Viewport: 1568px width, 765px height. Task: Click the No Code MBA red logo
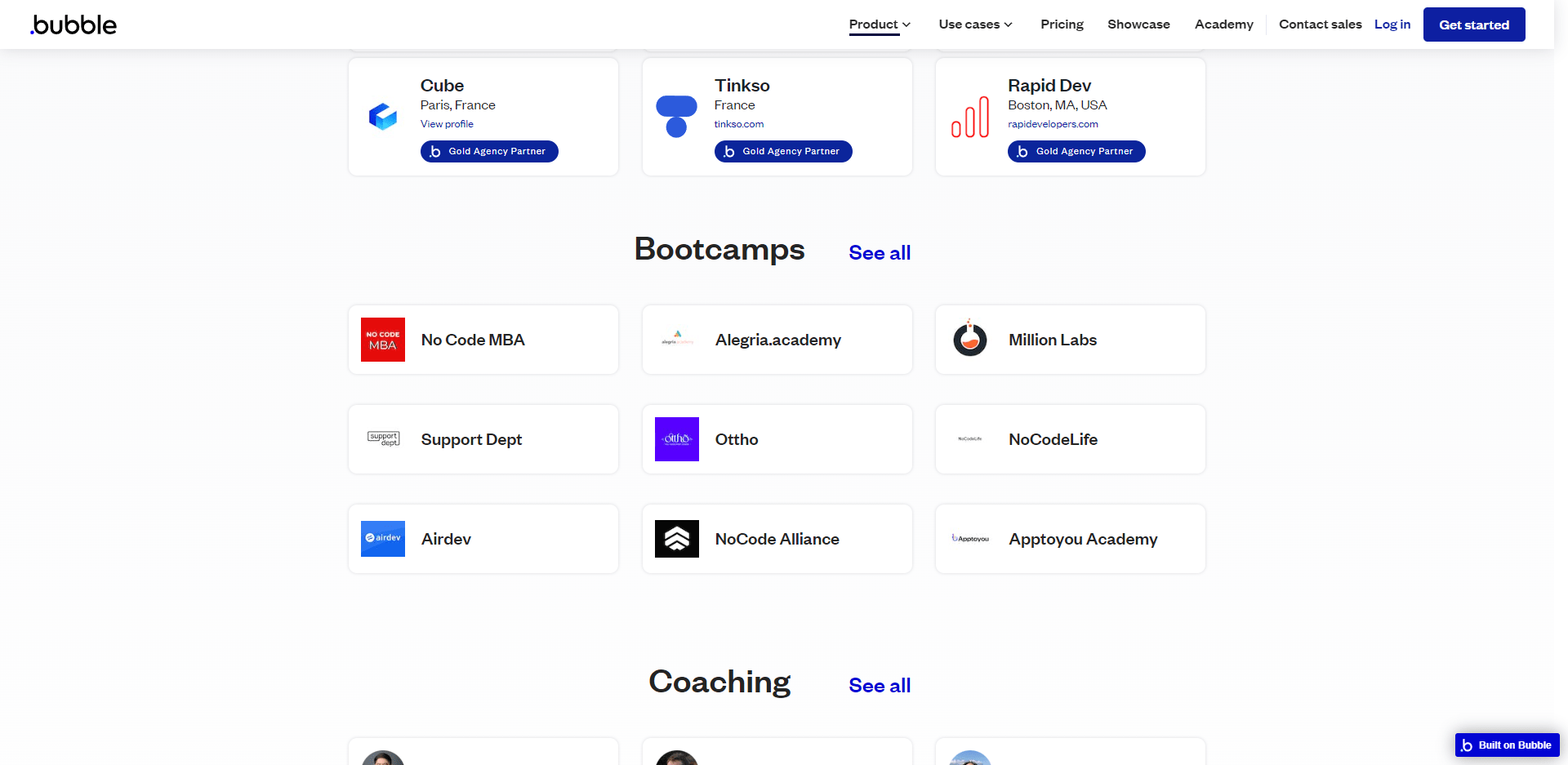pyautogui.click(x=383, y=340)
